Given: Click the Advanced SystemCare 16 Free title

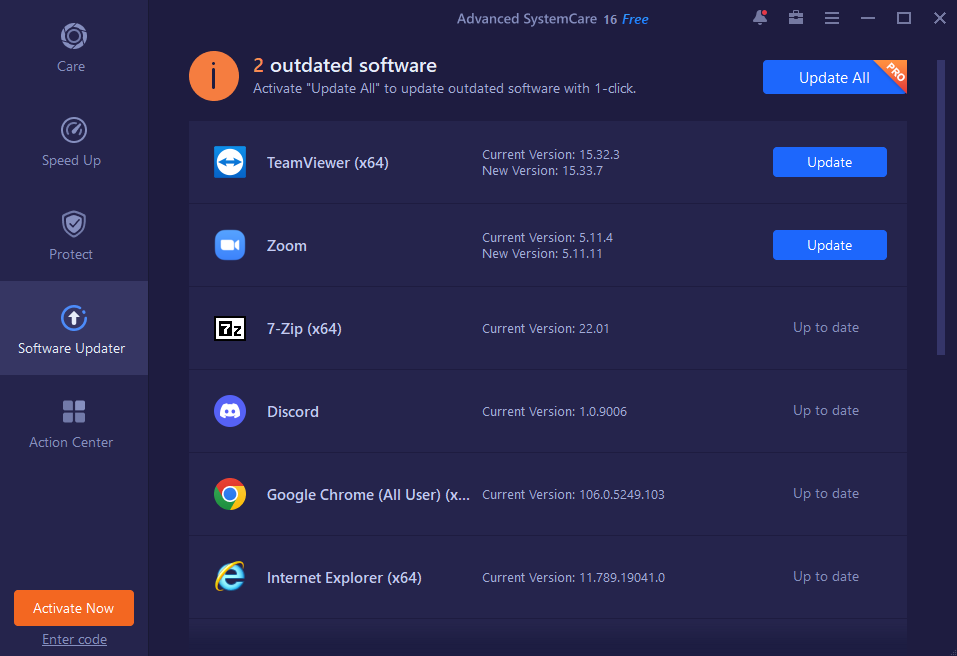Looking at the screenshot, I should pyautogui.click(x=552, y=19).
